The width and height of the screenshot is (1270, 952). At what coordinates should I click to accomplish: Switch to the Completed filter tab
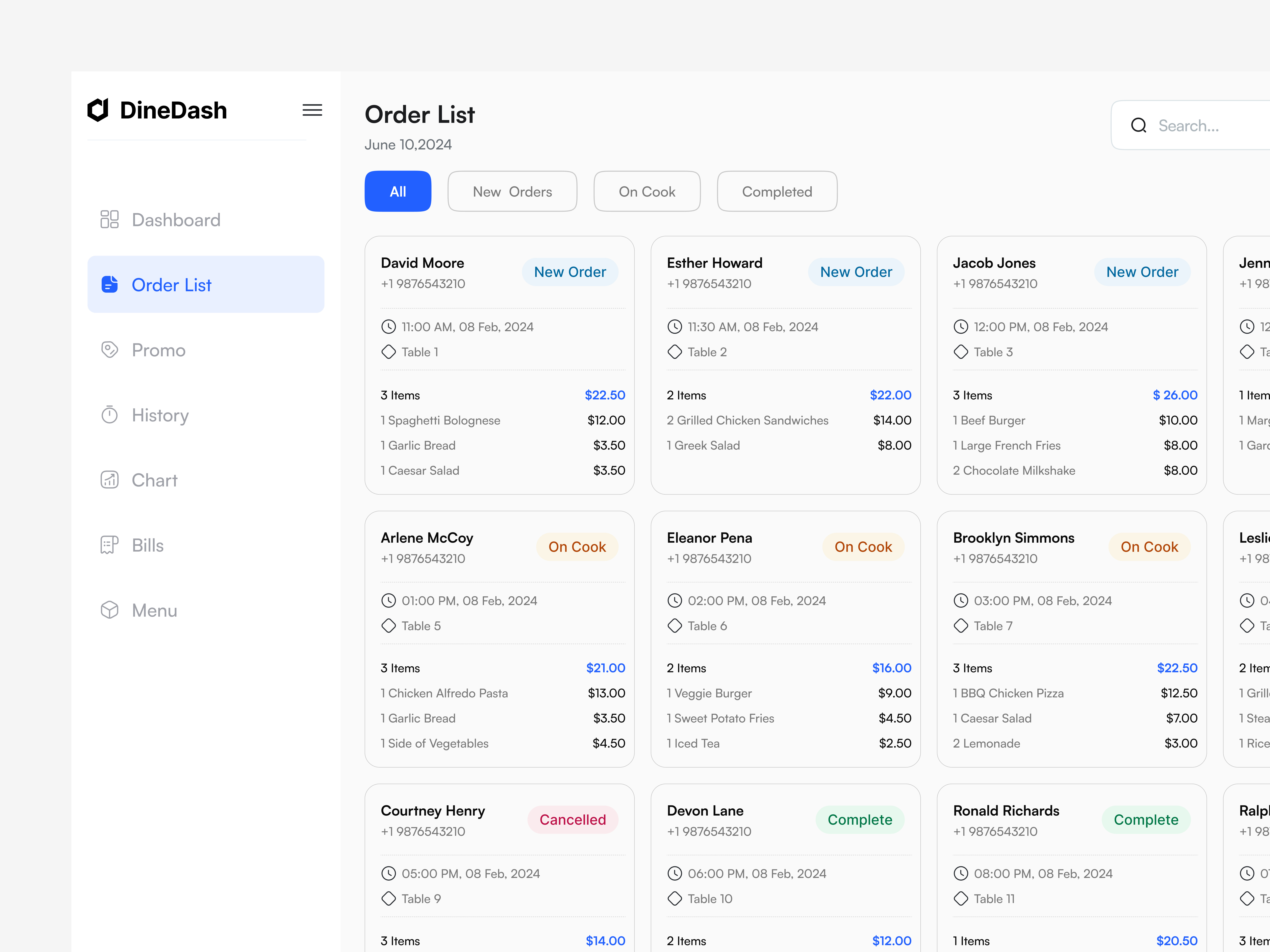click(777, 191)
